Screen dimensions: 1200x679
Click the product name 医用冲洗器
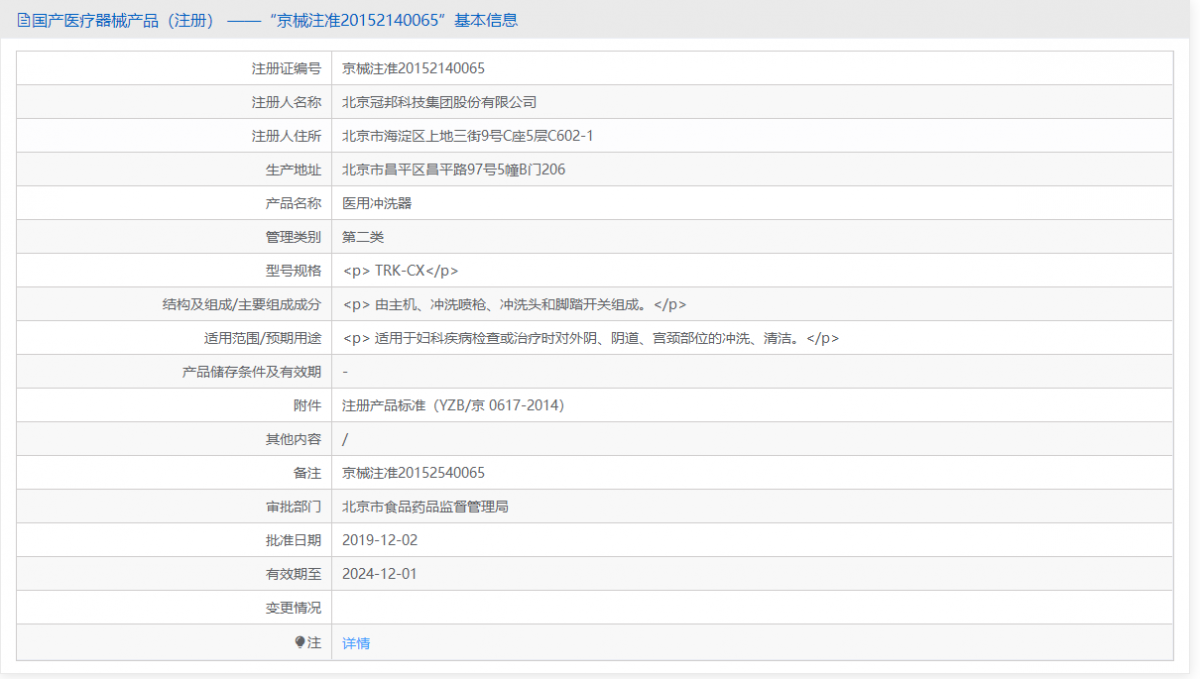point(378,203)
